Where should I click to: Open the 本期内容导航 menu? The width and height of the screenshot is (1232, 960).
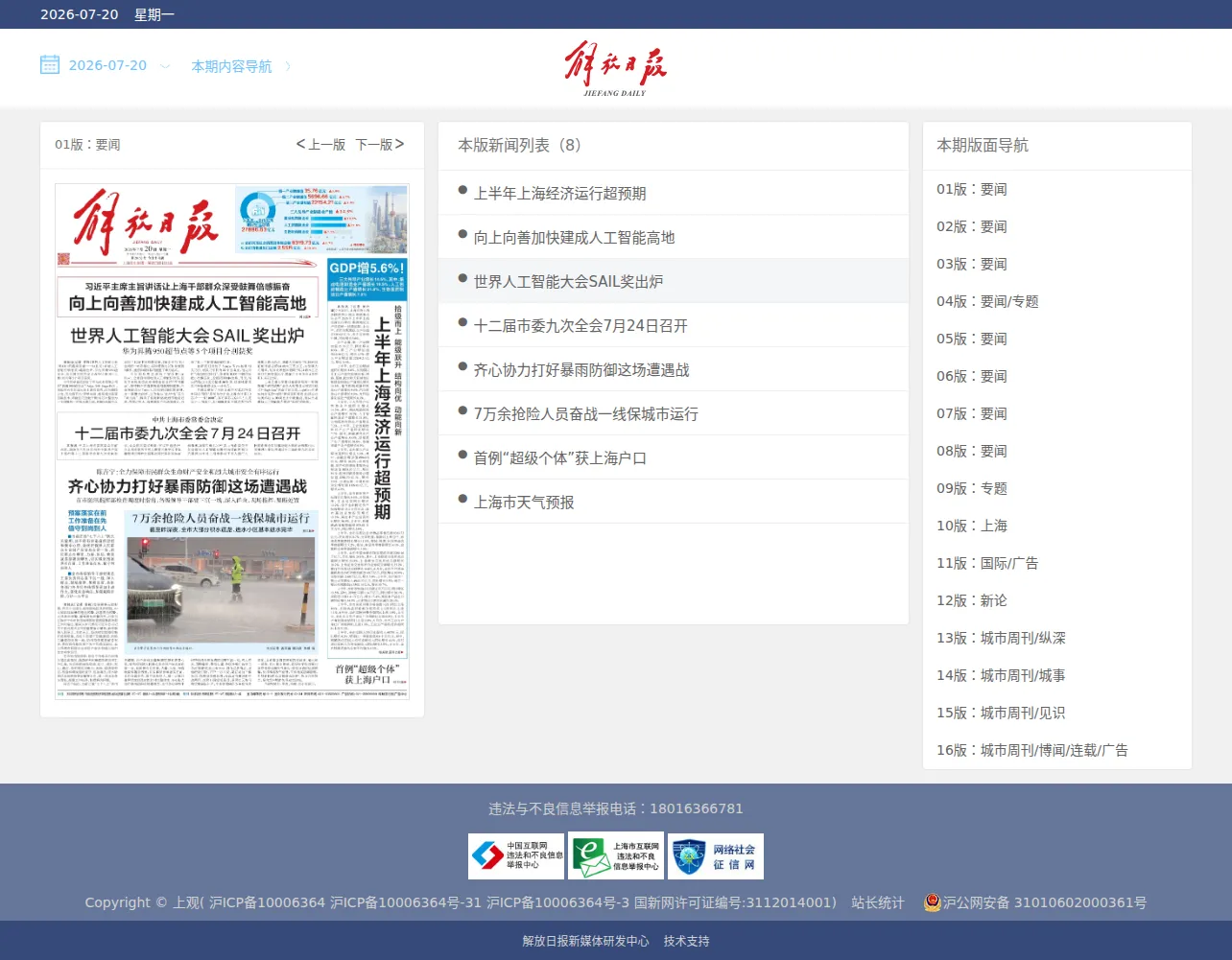(x=231, y=66)
